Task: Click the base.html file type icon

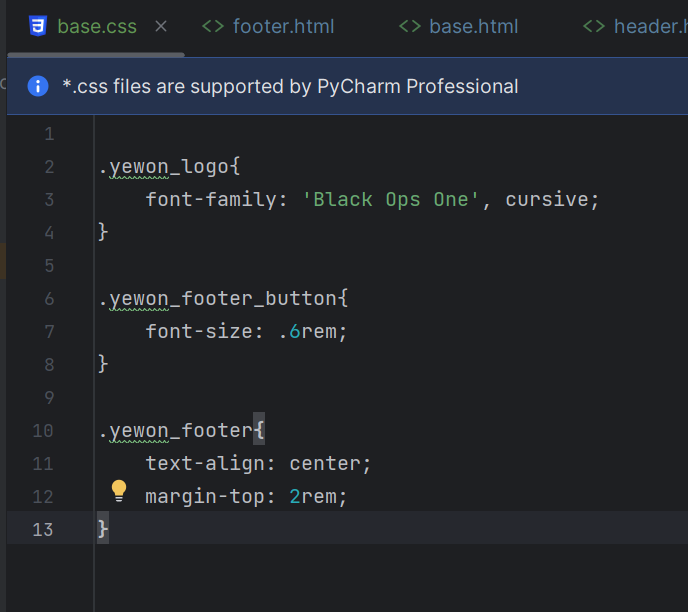Action: [410, 26]
